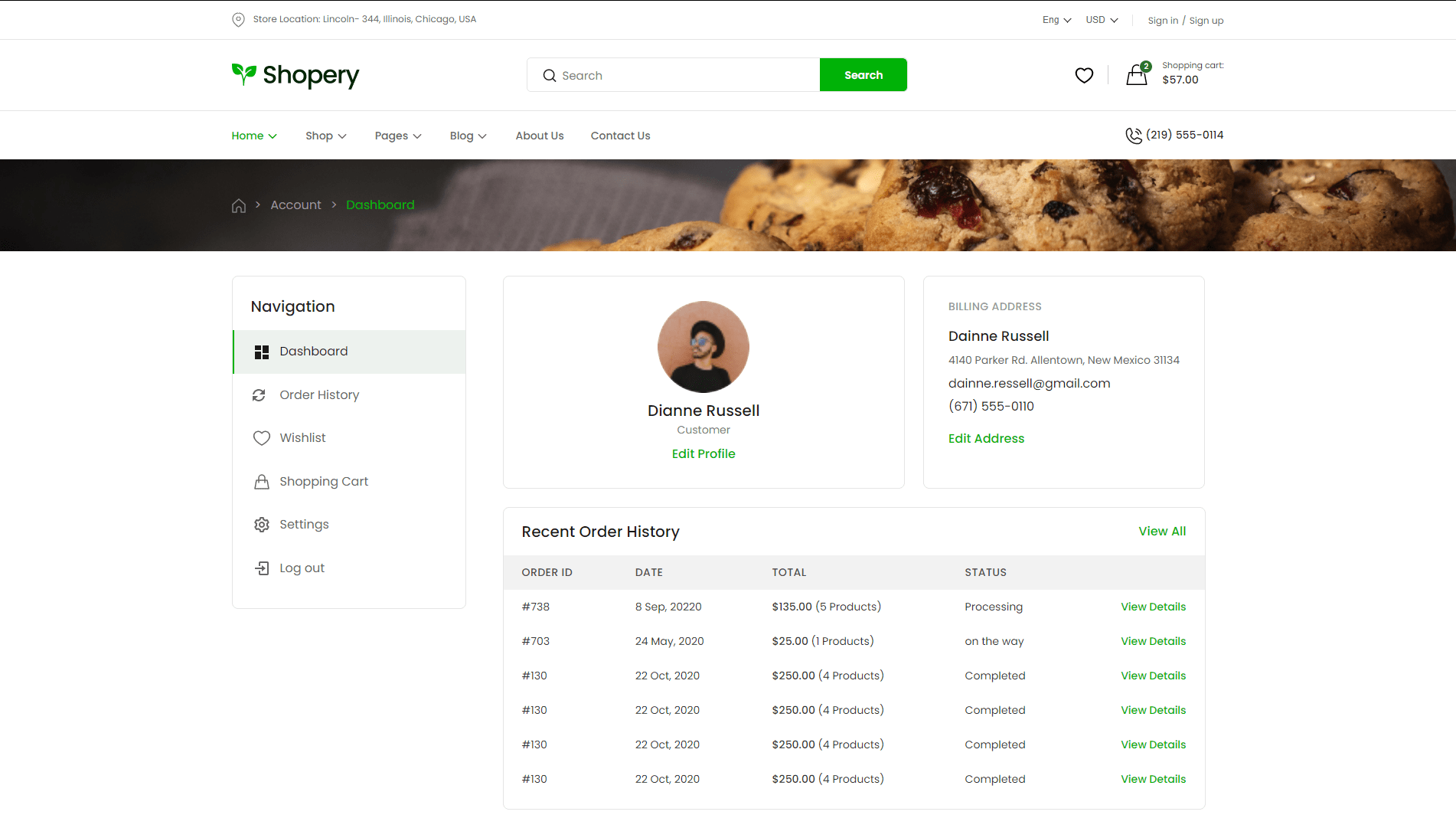Screen dimensions: 1456x828
Task: Click the Order History refresh icon
Action: coord(260,395)
